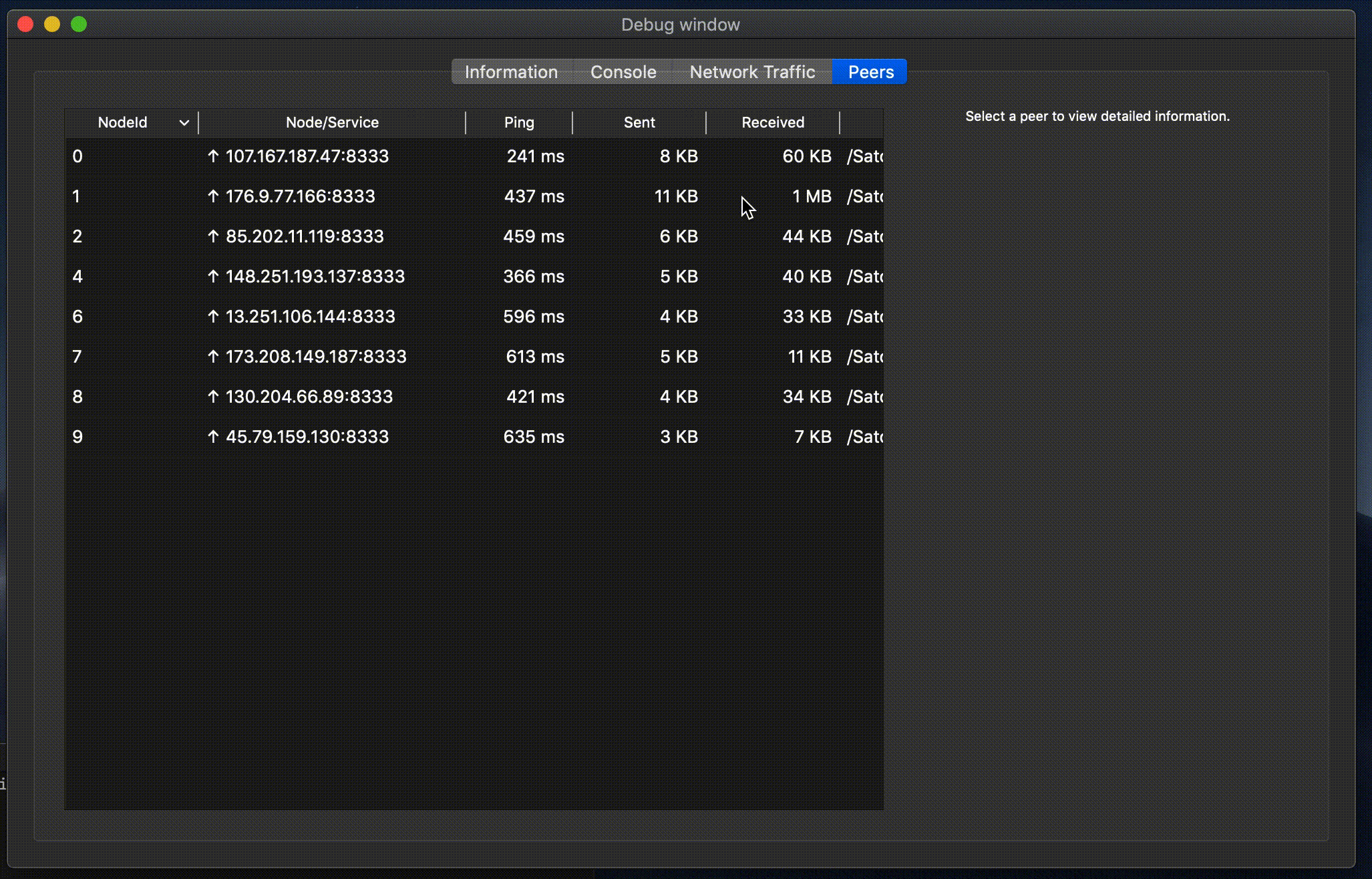The height and width of the screenshot is (879, 1372).
Task: Click outbound arrow icon for 148.251.193.137:8333
Action: click(213, 277)
